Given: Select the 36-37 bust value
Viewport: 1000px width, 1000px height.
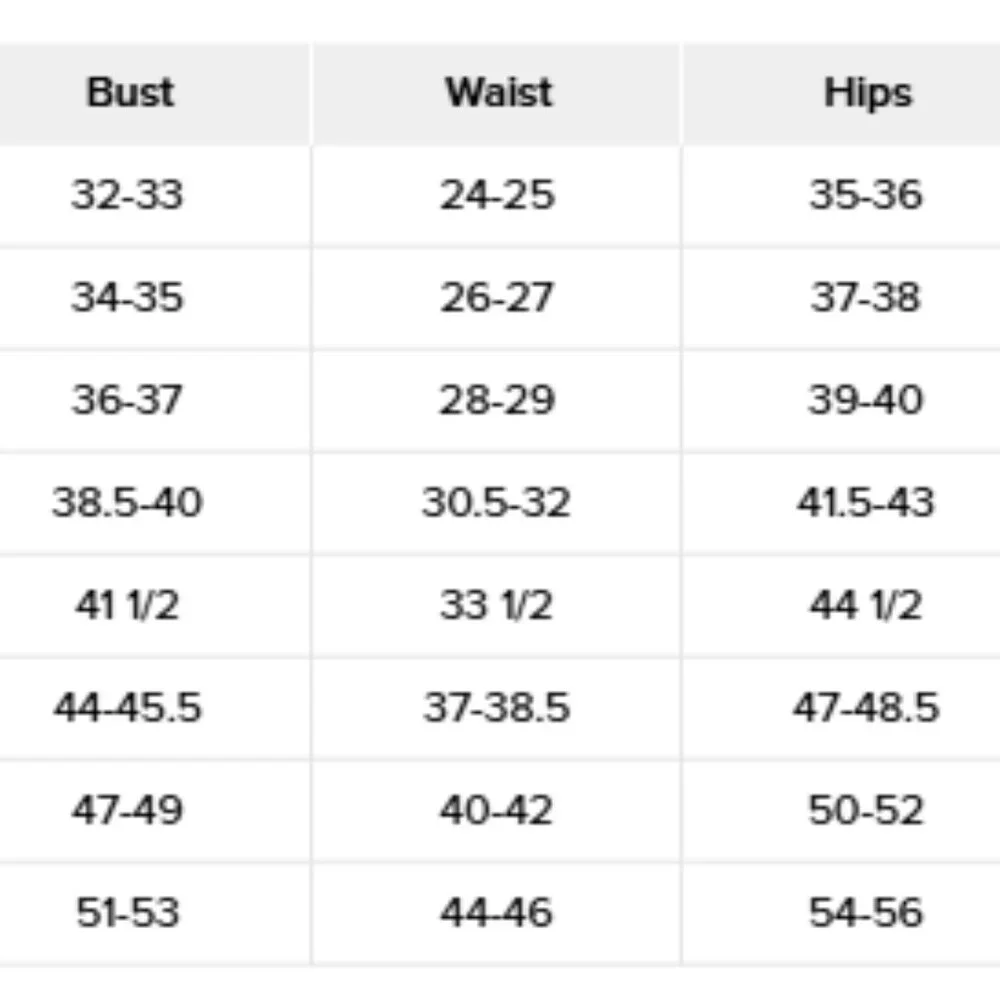Looking at the screenshot, I should point(128,400).
